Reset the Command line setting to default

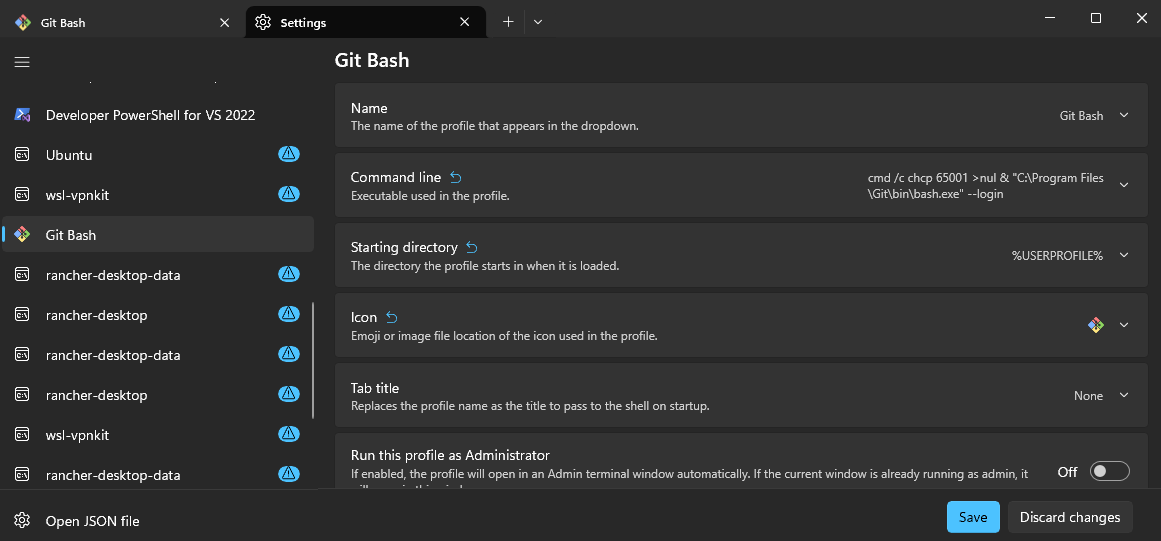click(455, 178)
